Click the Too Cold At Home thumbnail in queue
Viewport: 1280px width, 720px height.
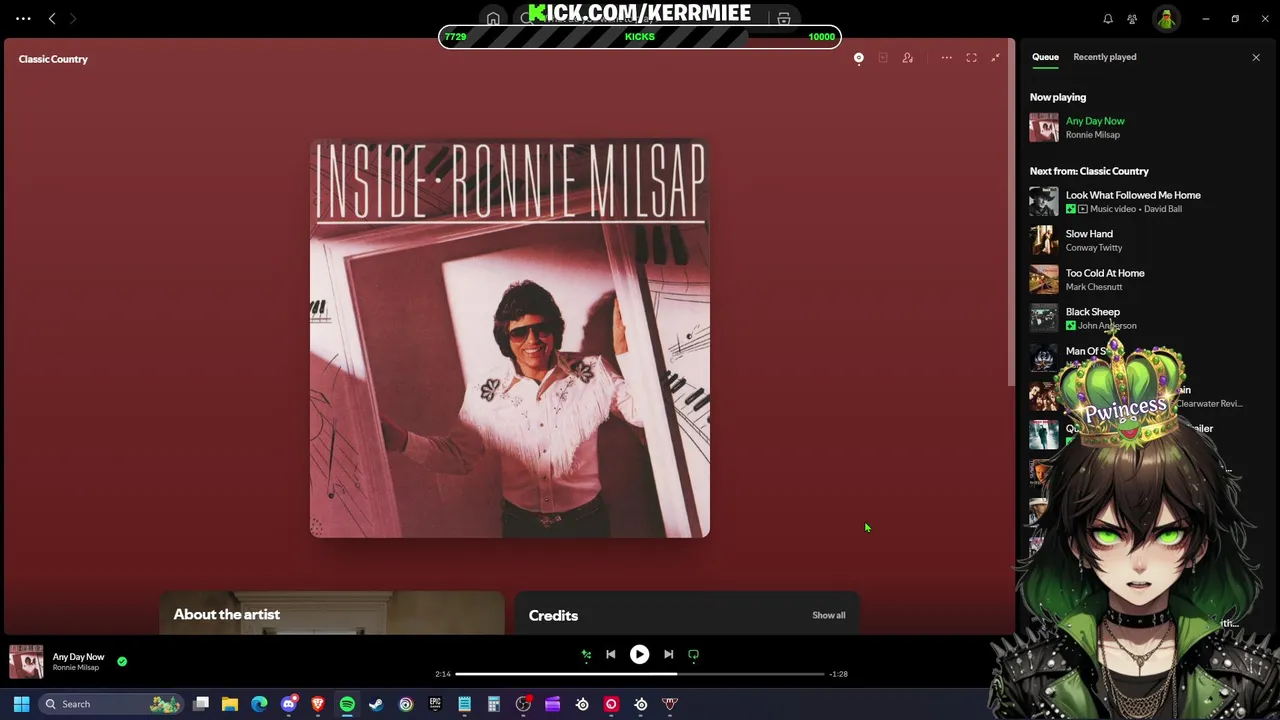click(1044, 279)
